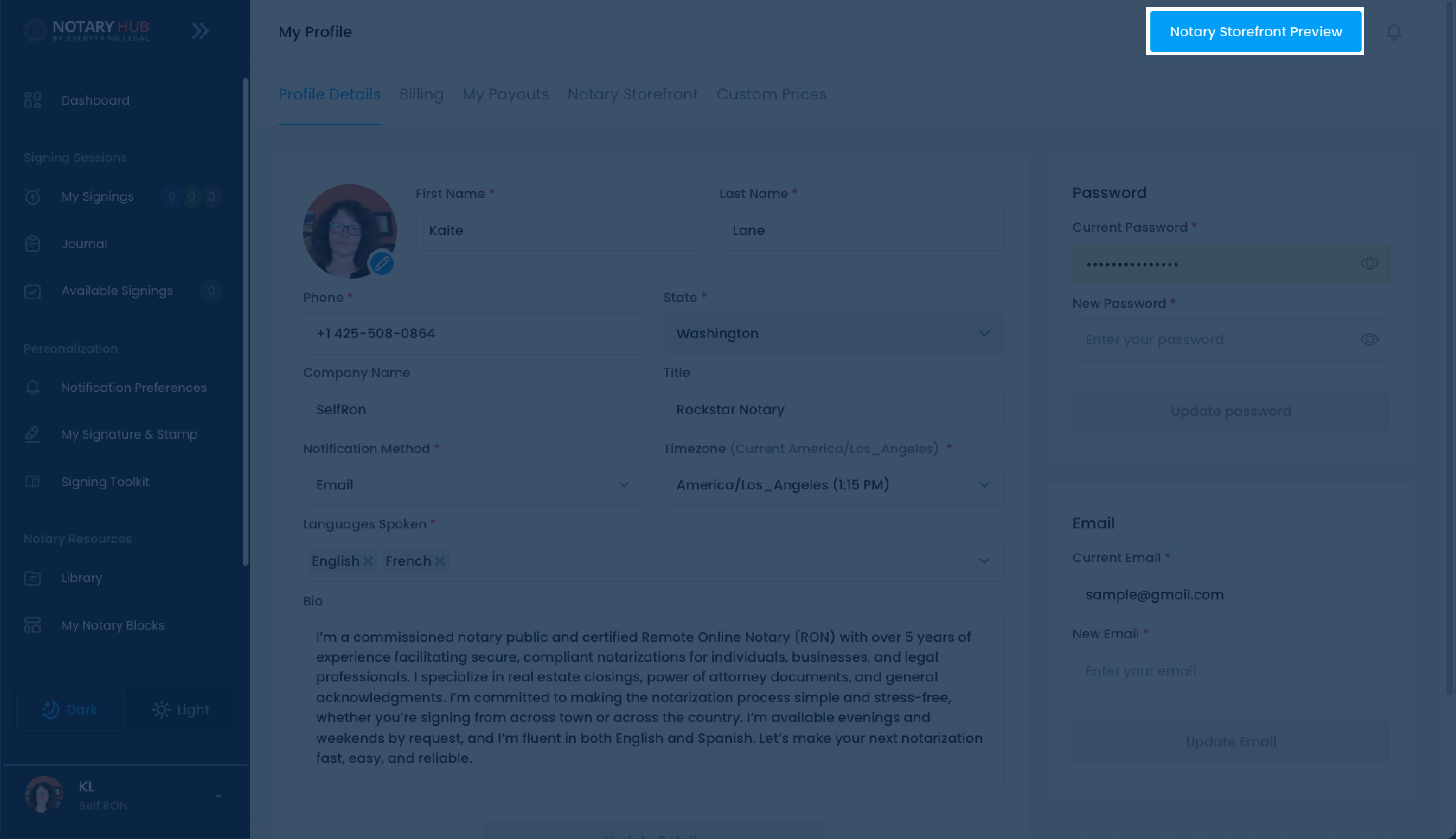Show current password with eye icon

1370,263
